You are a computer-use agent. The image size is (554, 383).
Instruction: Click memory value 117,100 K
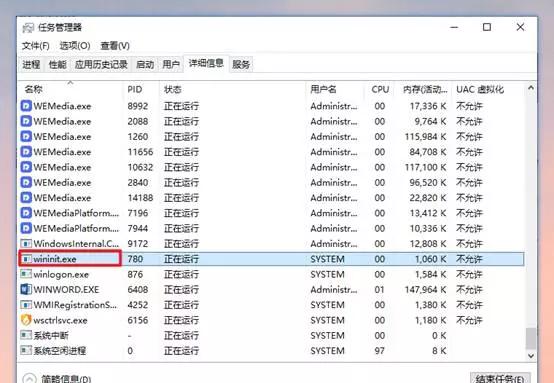point(425,167)
